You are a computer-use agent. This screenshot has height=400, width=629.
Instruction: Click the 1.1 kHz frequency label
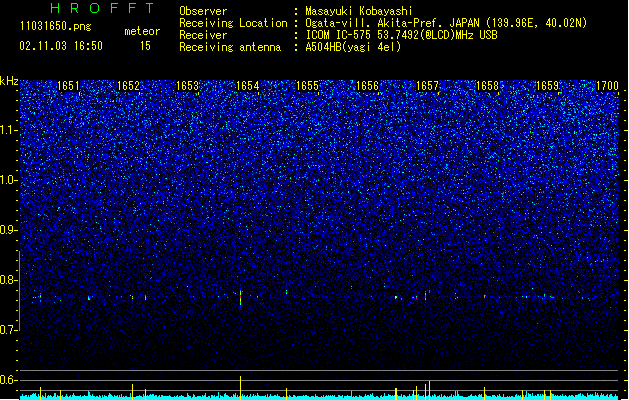[x=9, y=130]
